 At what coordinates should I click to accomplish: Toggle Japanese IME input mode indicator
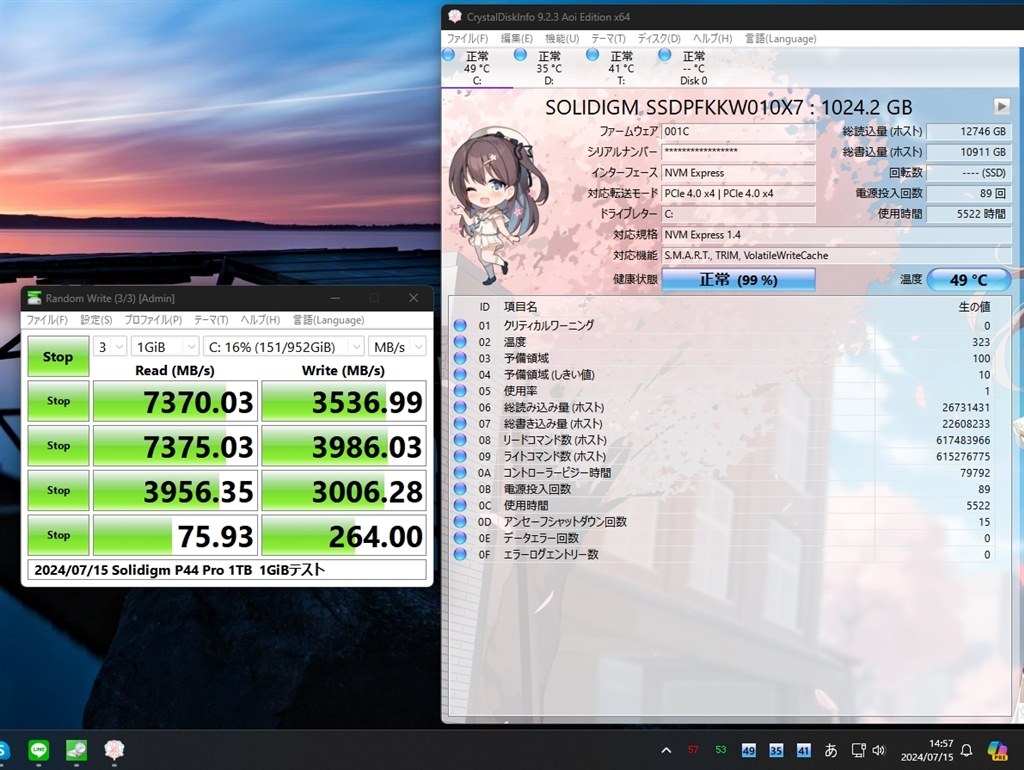click(x=831, y=750)
